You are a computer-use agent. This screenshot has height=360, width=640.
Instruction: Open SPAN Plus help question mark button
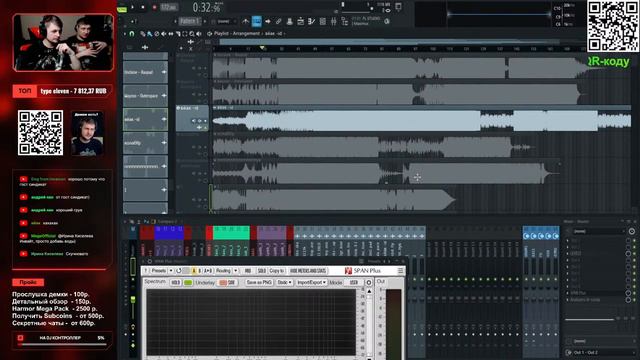[x=146, y=271]
